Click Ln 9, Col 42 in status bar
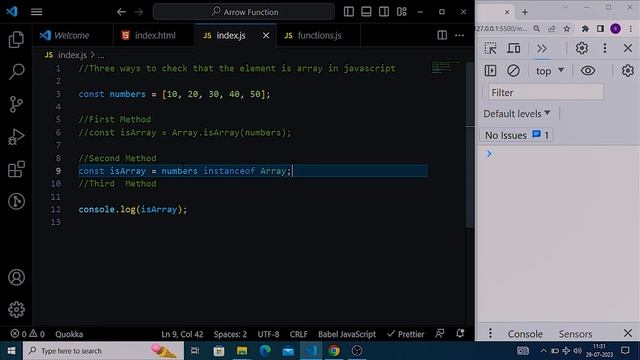Screen dimensions: 640x360 pos(182,334)
